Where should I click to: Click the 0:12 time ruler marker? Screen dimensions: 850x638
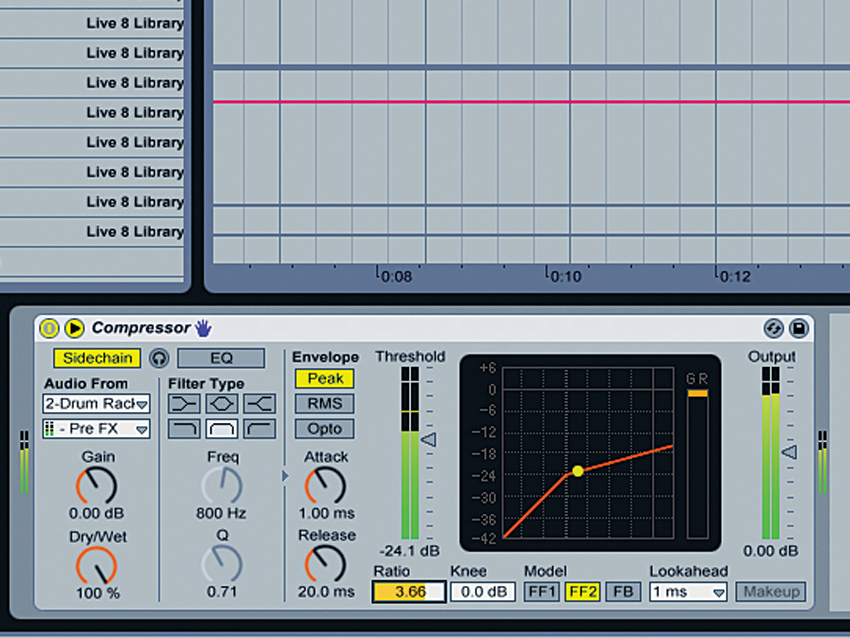735,276
